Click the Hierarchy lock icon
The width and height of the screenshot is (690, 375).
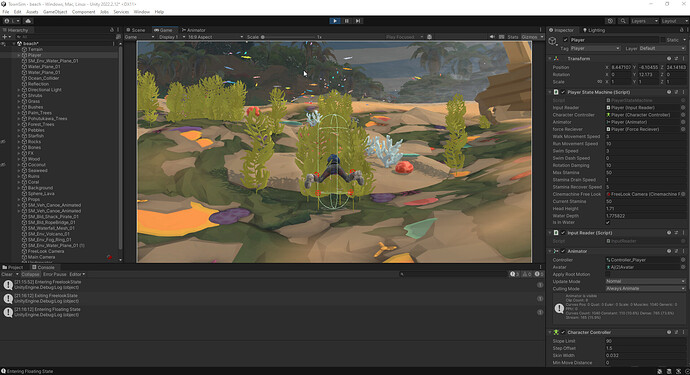(x=112, y=30)
